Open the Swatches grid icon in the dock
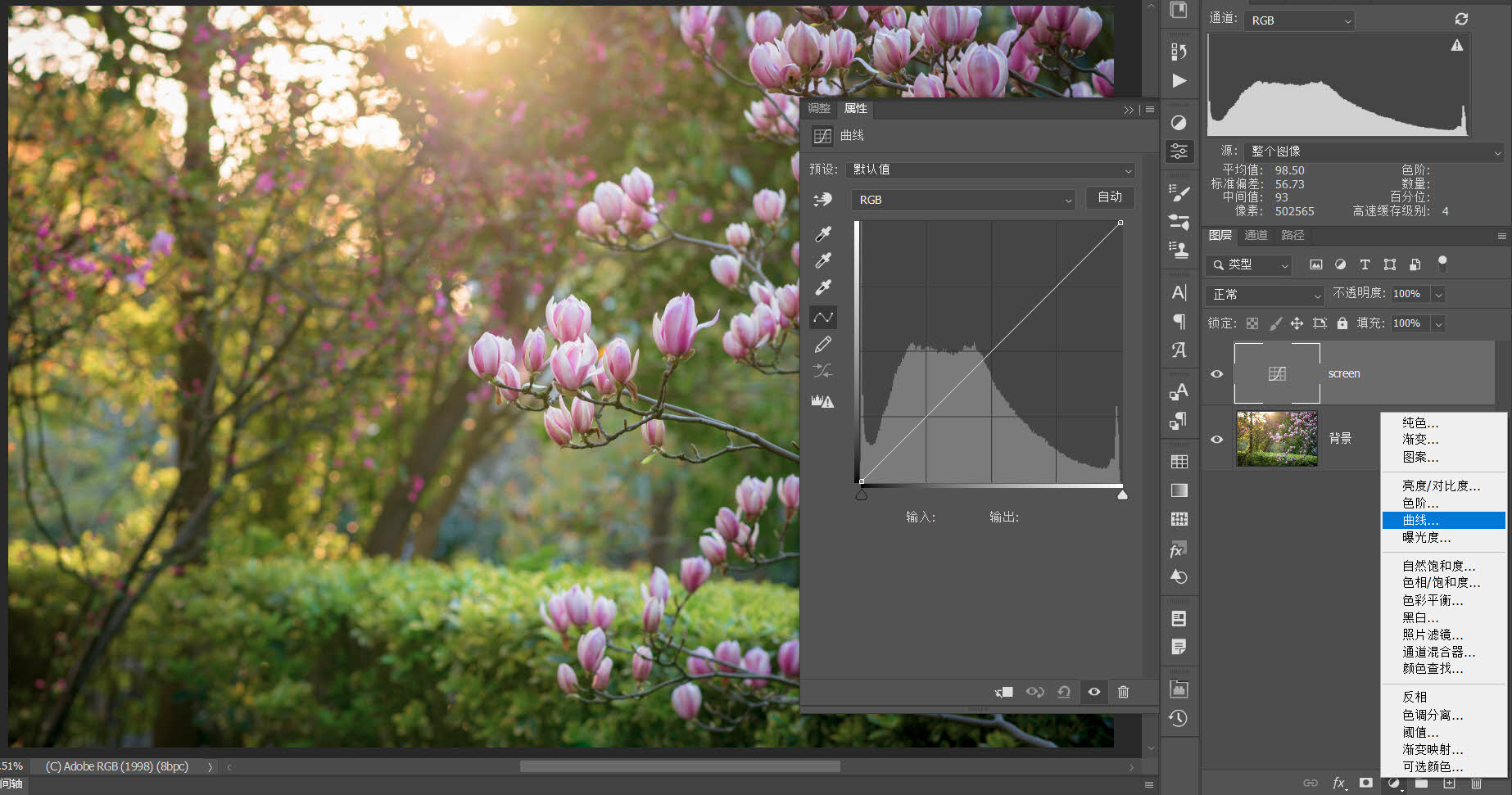 pyautogui.click(x=1179, y=462)
